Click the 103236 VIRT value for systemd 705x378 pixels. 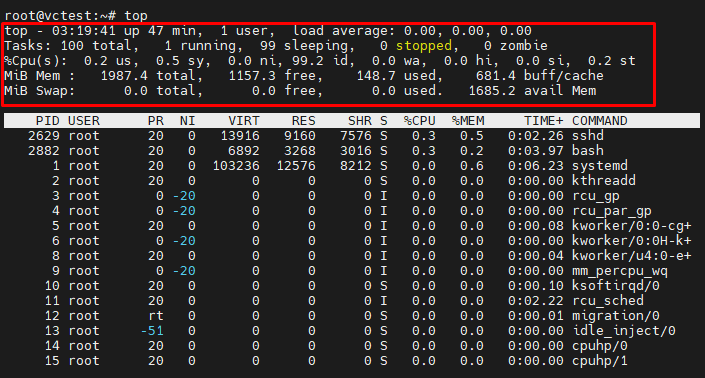click(236, 166)
